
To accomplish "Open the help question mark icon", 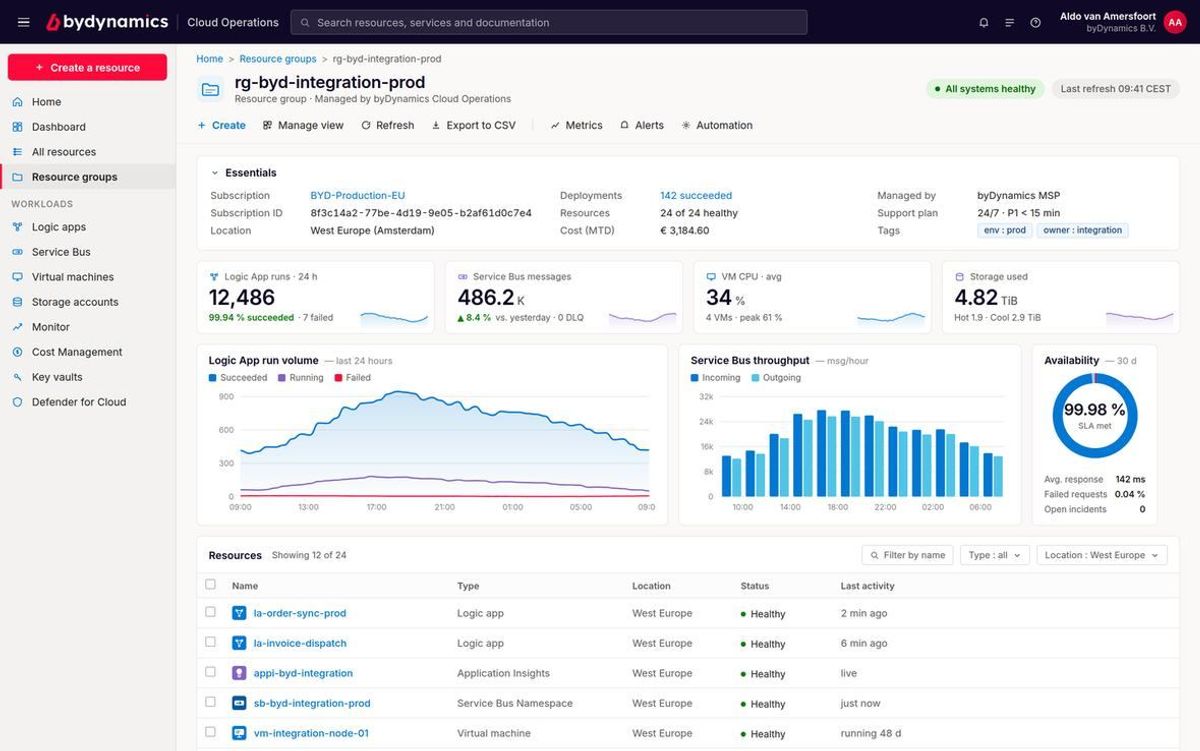I will click(x=1035, y=22).
